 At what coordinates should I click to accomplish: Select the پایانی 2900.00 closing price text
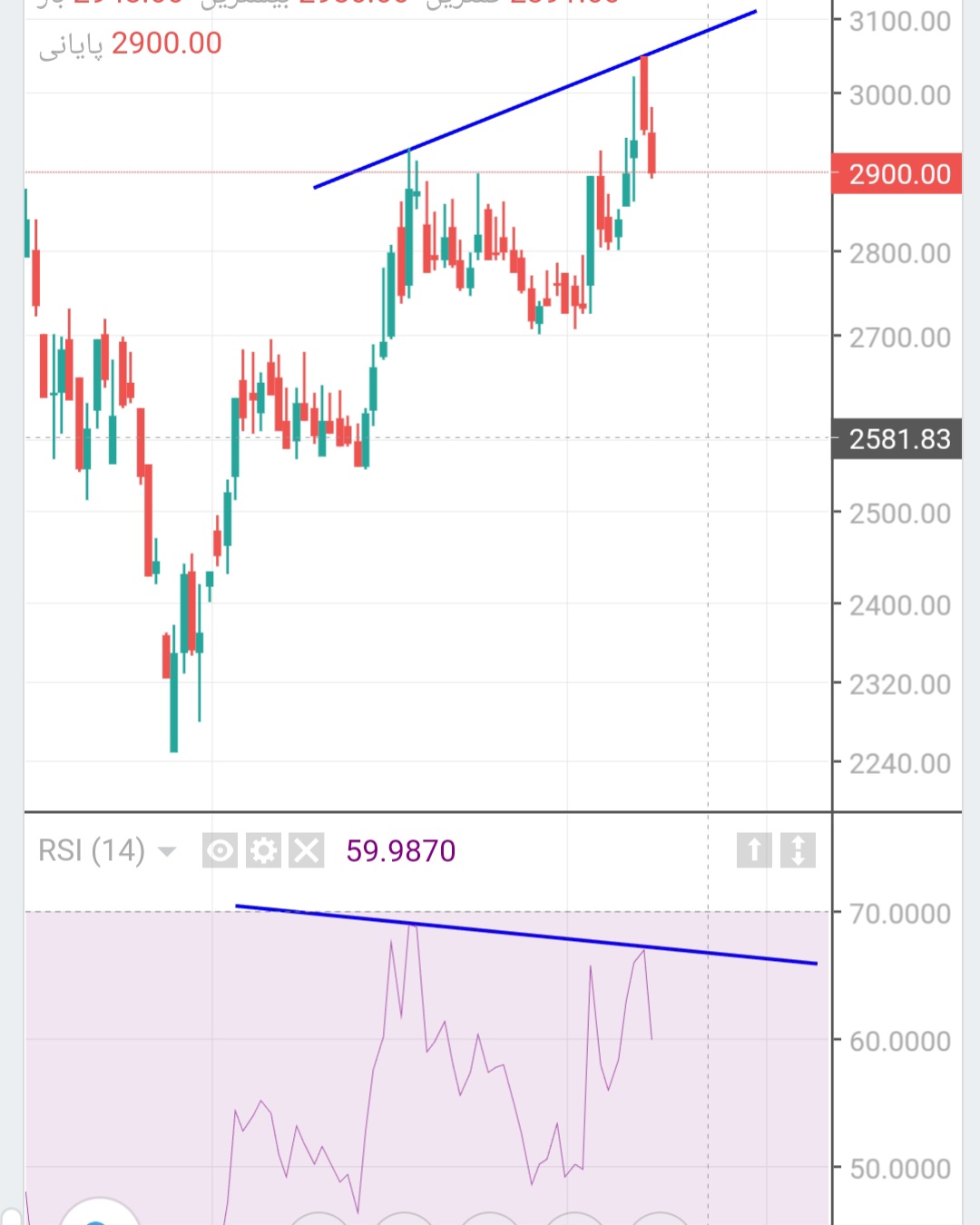(x=130, y=44)
